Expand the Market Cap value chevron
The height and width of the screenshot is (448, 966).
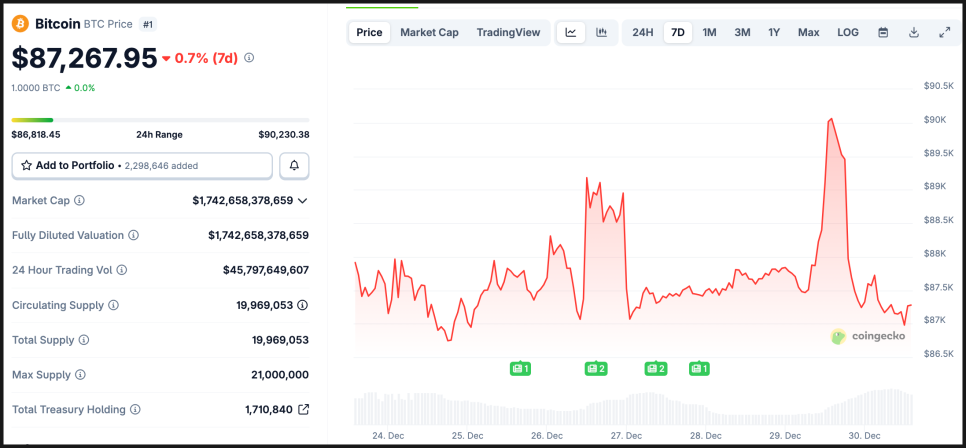(x=303, y=201)
